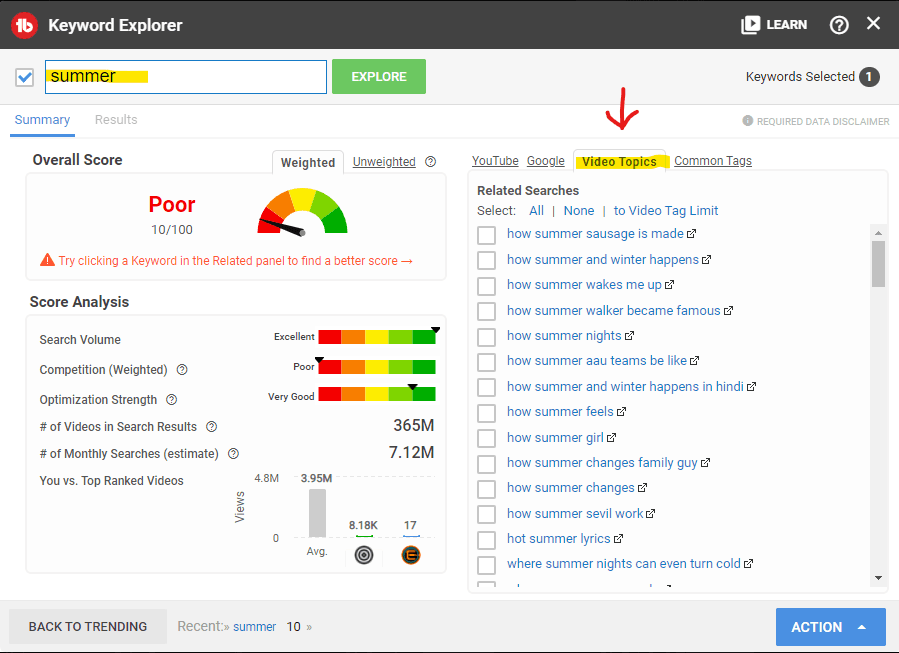Close the Keyword Explorer window
The width and height of the screenshot is (899, 653).
[873, 24]
